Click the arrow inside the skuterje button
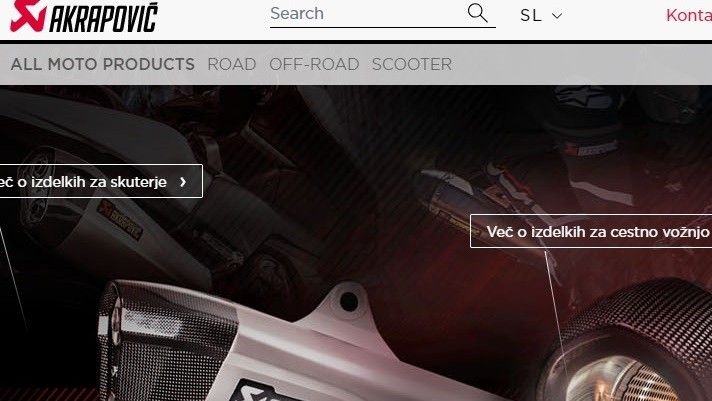The image size is (712, 401). tap(183, 182)
